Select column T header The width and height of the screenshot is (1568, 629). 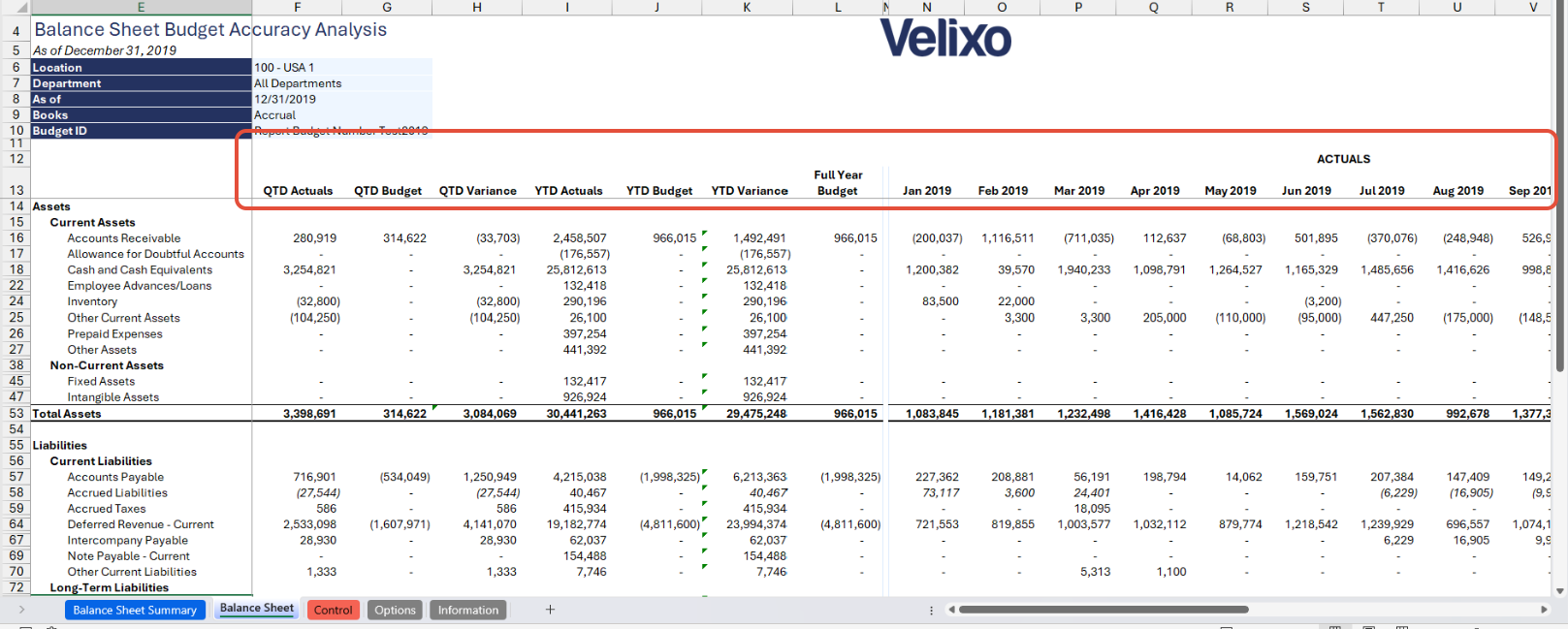1381,7
